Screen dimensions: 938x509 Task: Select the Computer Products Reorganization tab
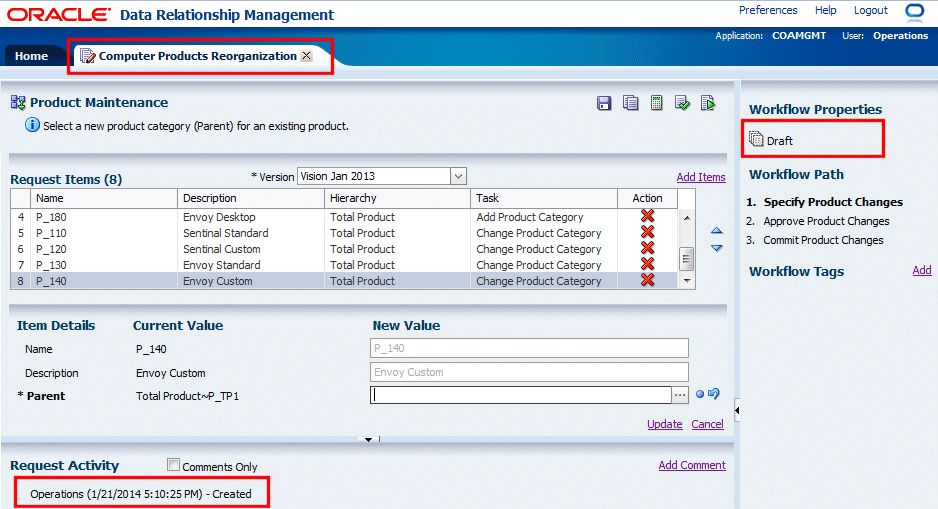click(197, 56)
